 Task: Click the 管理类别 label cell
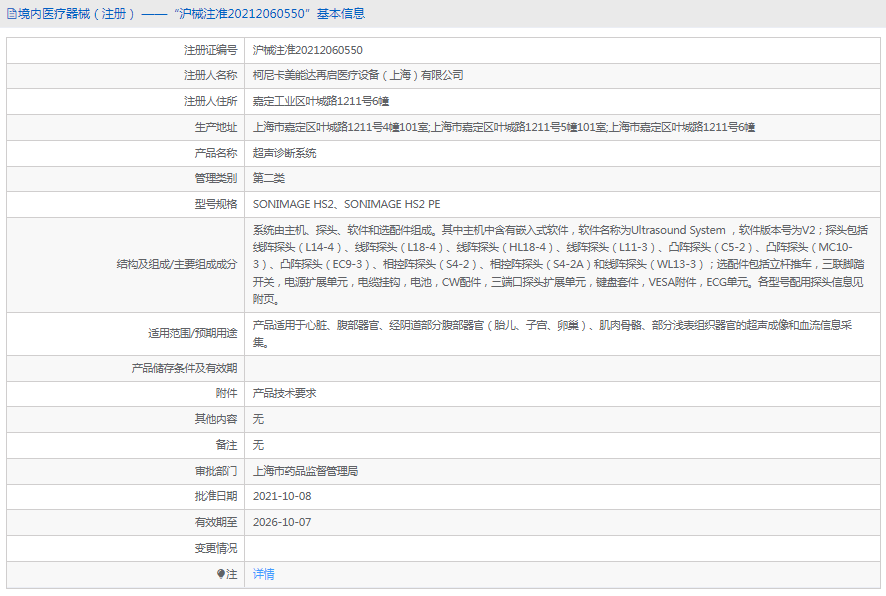coord(125,179)
